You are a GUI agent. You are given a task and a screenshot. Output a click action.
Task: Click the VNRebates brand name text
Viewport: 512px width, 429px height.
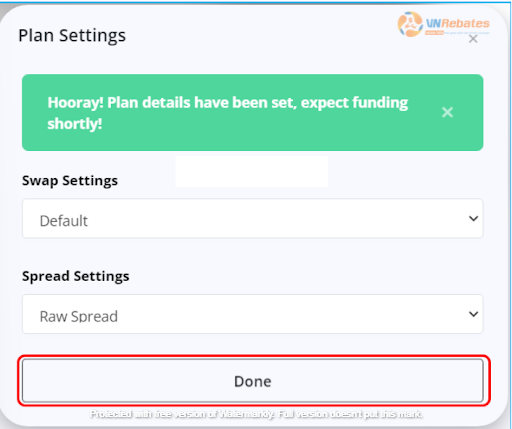point(457,23)
